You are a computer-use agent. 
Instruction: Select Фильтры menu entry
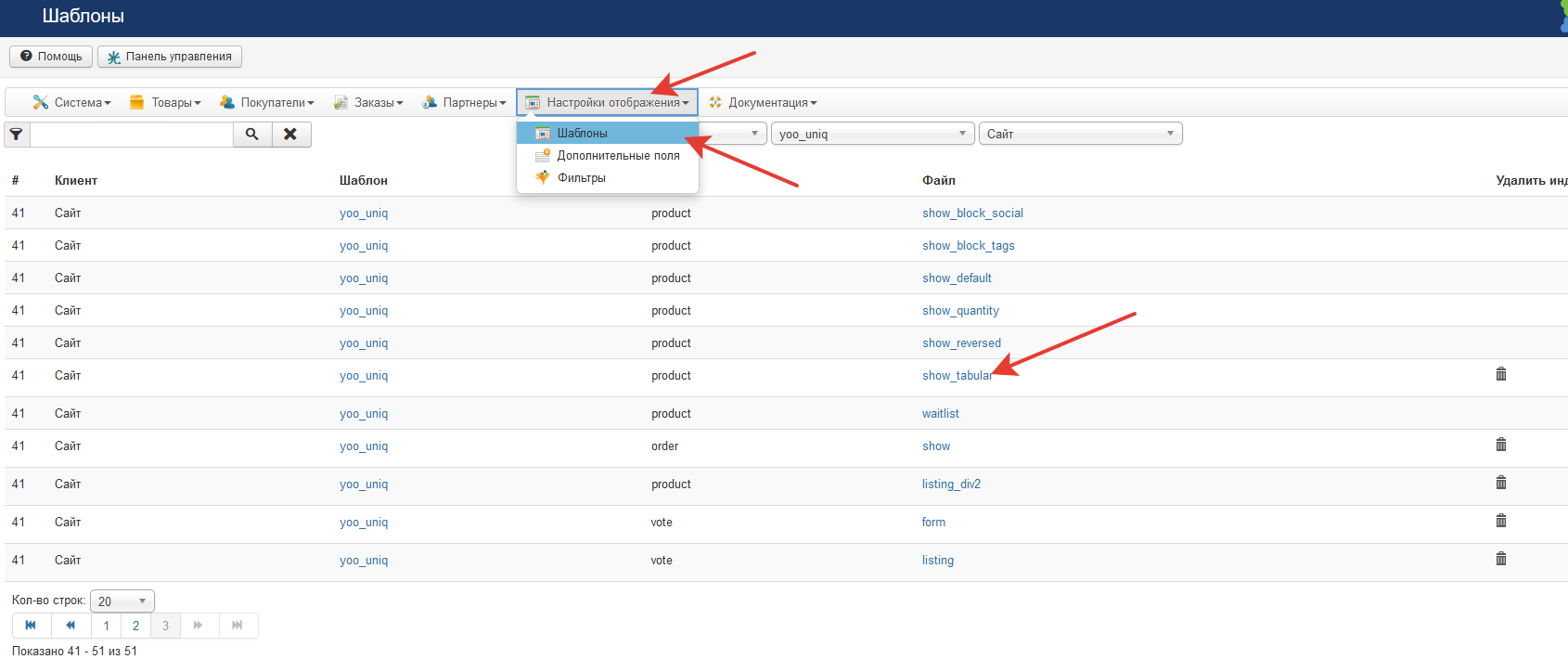click(x=608, y=178)
